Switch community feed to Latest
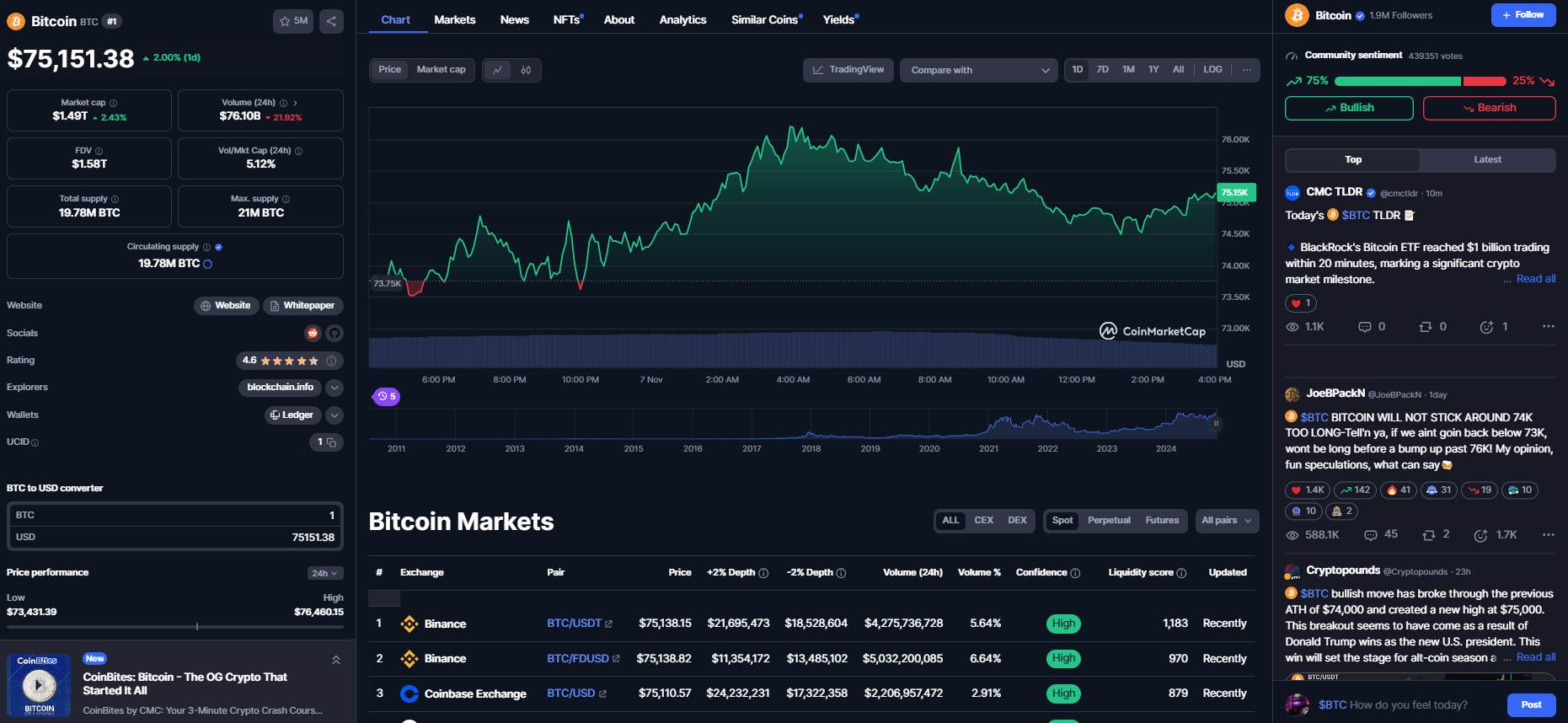 (1487, 160)
